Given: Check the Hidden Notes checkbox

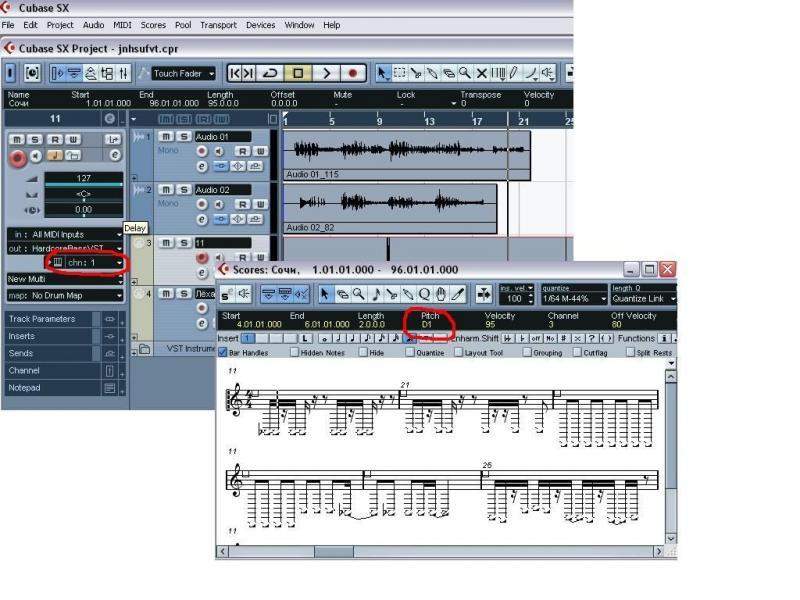Looking at the screenshot, I should [294, 353].
